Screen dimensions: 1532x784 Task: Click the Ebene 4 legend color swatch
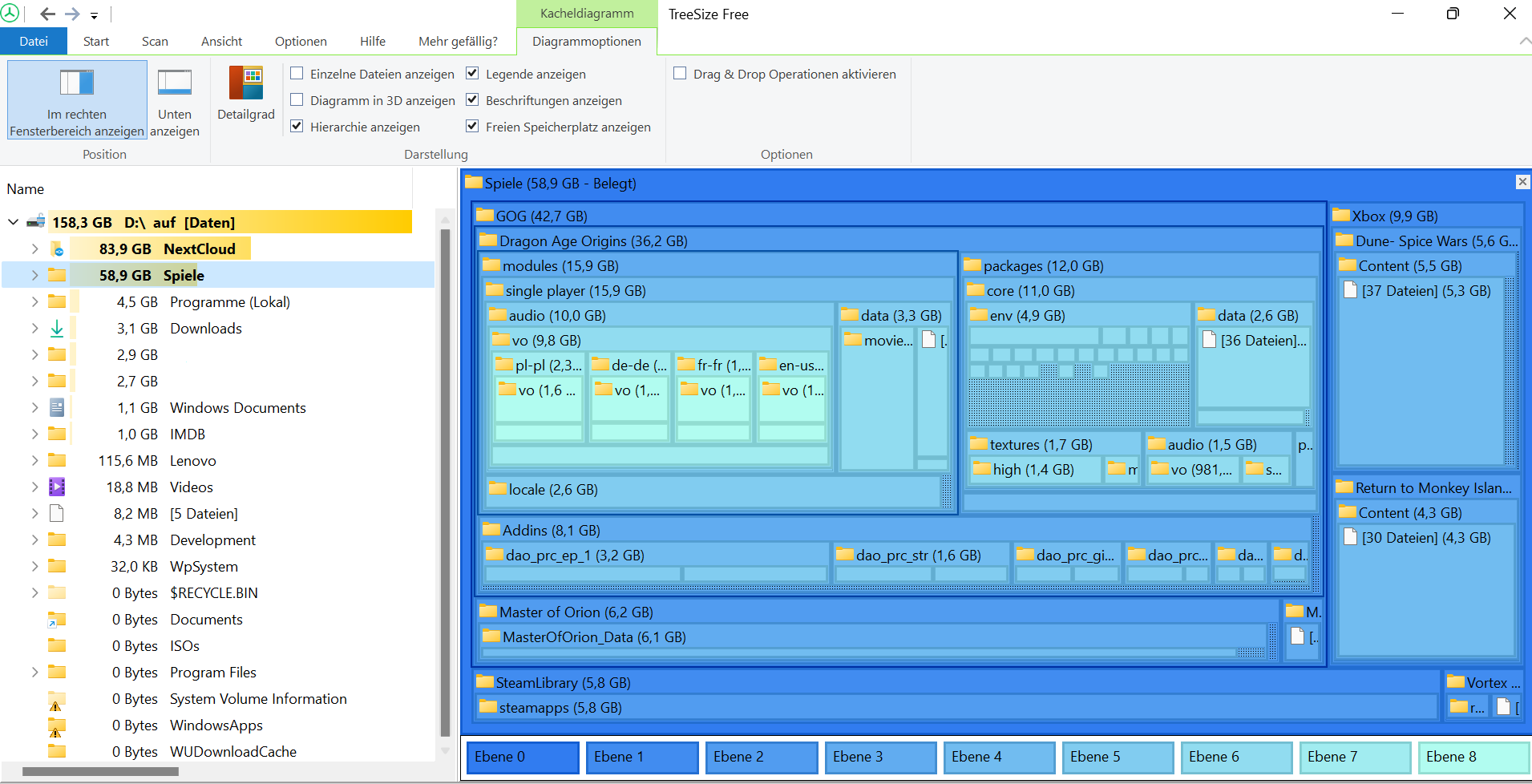pyautogui.click(x=999, y=758)
